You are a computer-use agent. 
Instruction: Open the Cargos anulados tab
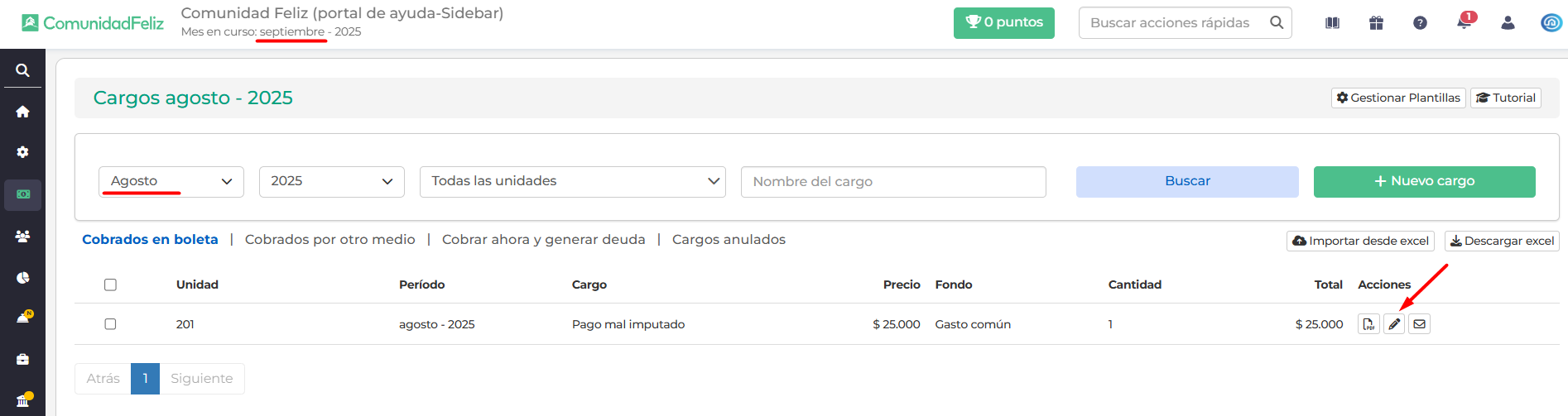(729, 239)
